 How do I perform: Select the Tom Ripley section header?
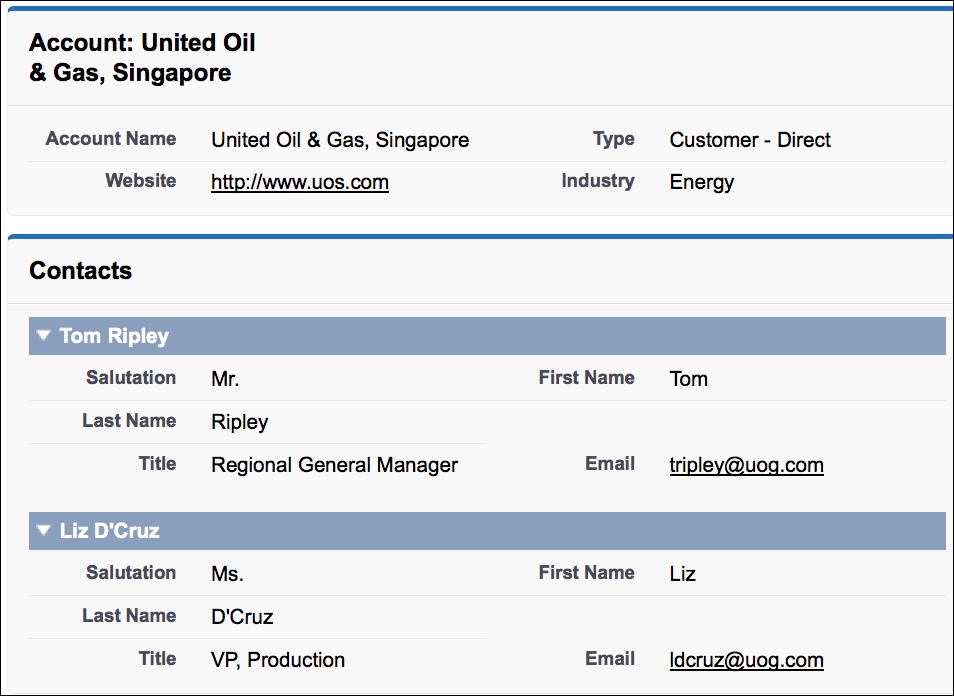pos(487,336)
